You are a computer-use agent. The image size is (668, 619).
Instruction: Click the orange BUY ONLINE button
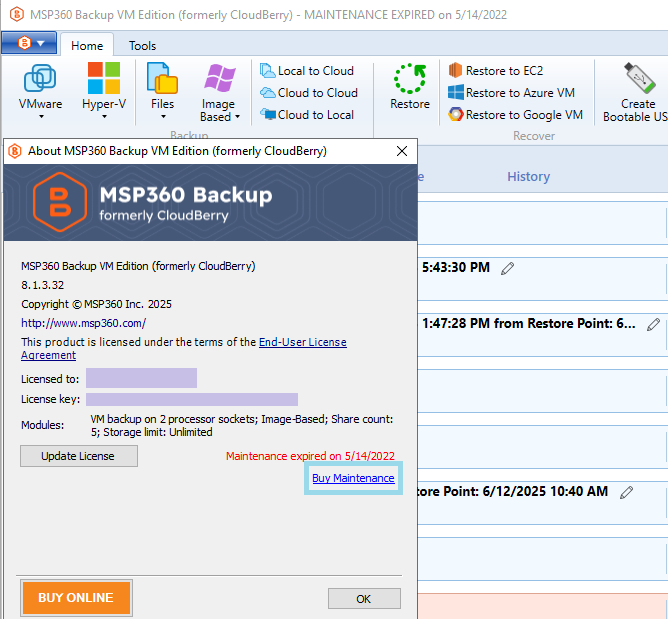[x=76, y=598]
